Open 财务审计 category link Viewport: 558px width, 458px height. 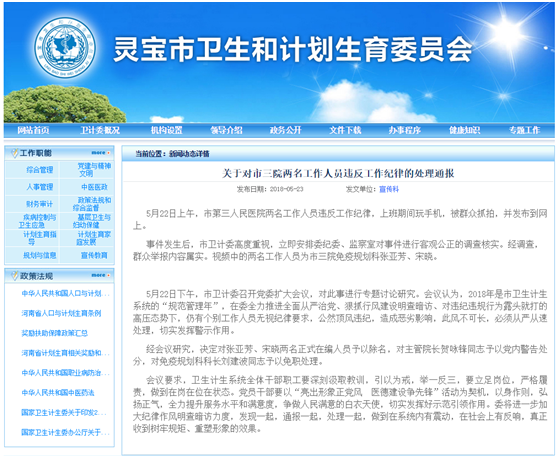pos(40,204)
